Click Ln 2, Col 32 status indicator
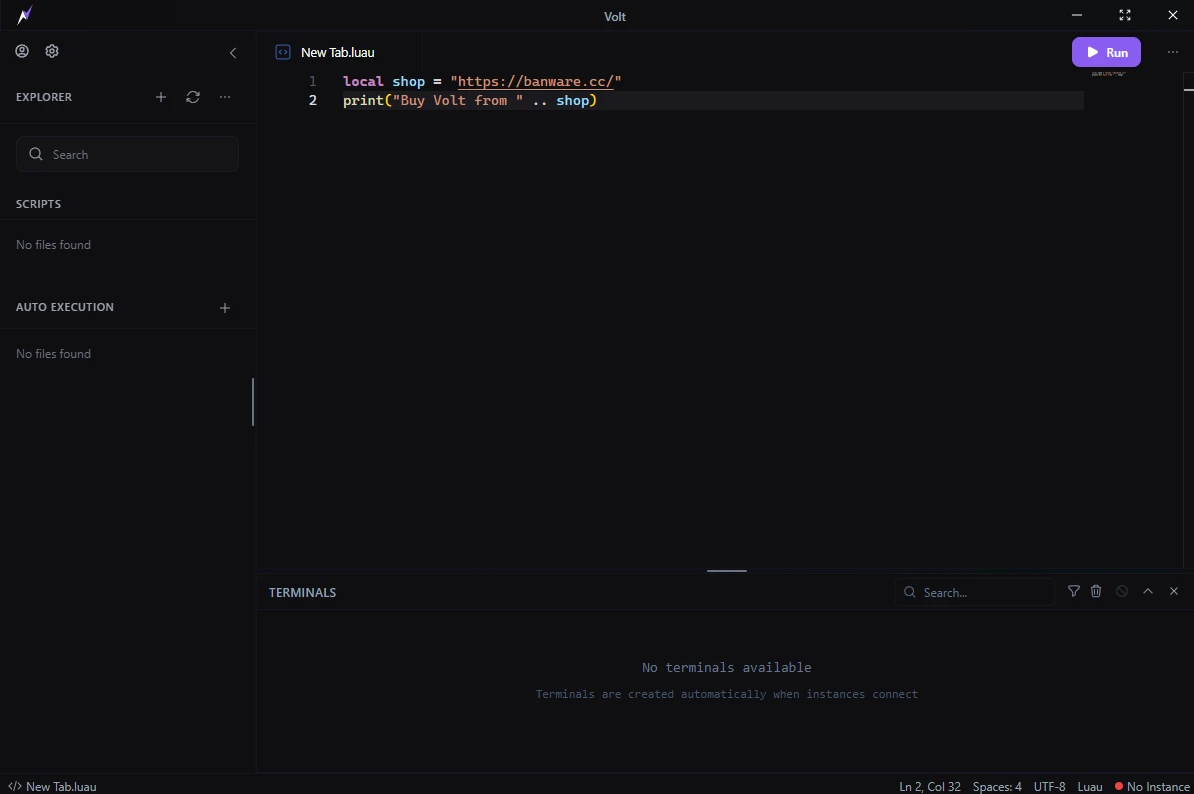Viewport: 1194px width, 794px height. [x=930, y=786]
